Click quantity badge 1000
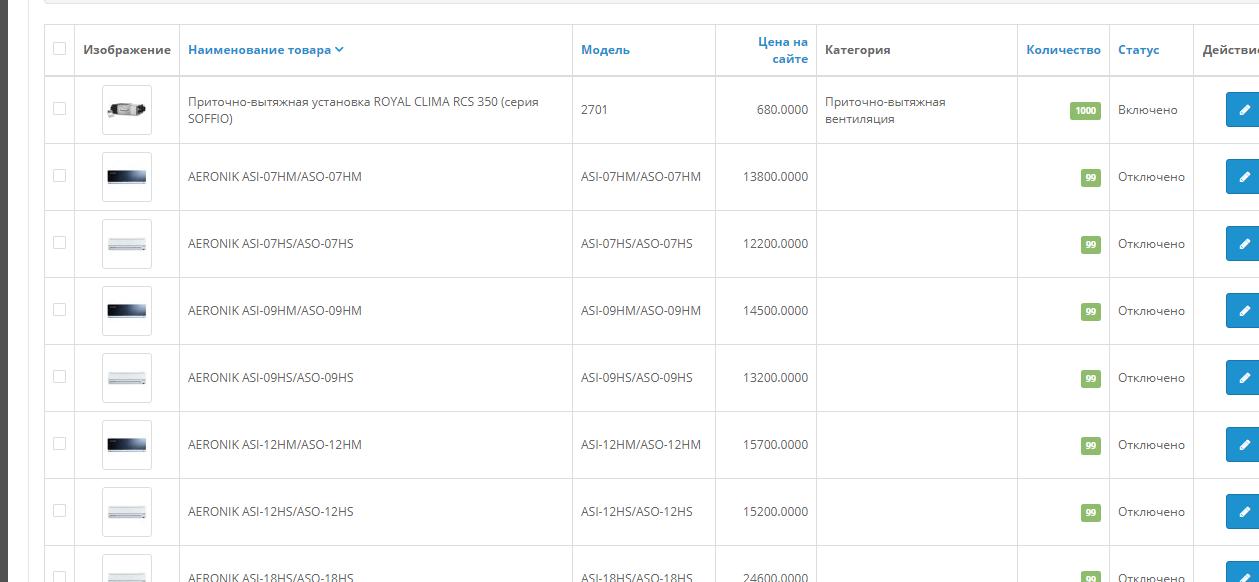The image size is (1259, 582). [1086, 111]
